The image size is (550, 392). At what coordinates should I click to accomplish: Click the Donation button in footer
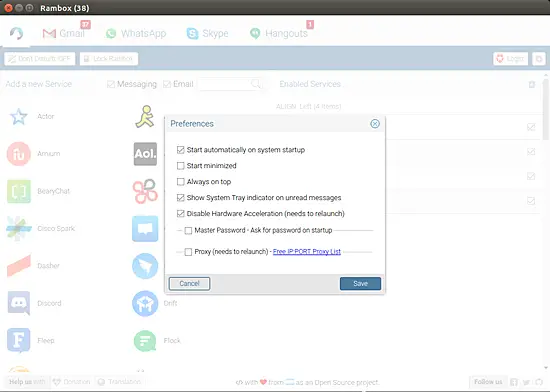[71, 381]
